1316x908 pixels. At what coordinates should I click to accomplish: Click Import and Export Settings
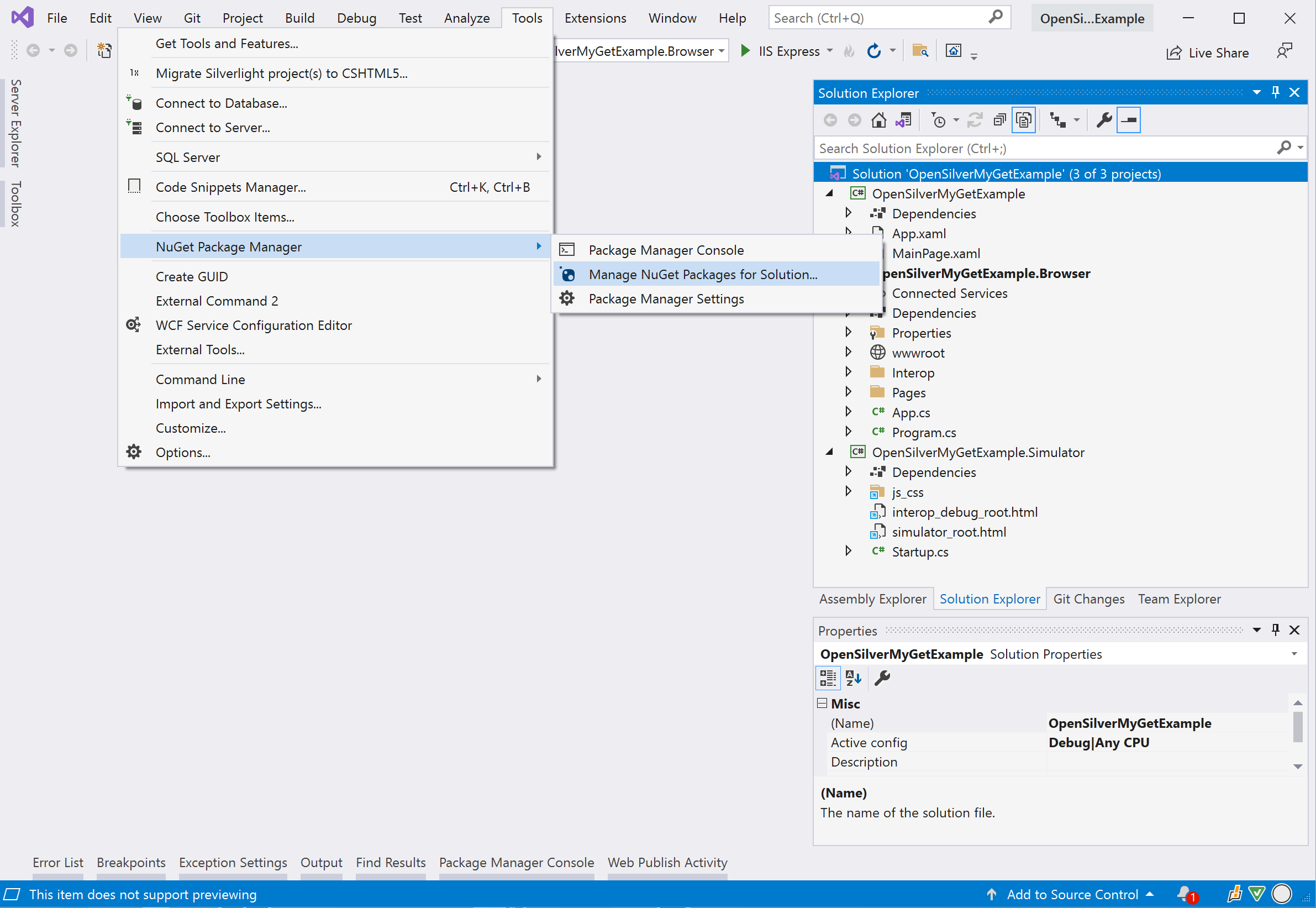335,403
